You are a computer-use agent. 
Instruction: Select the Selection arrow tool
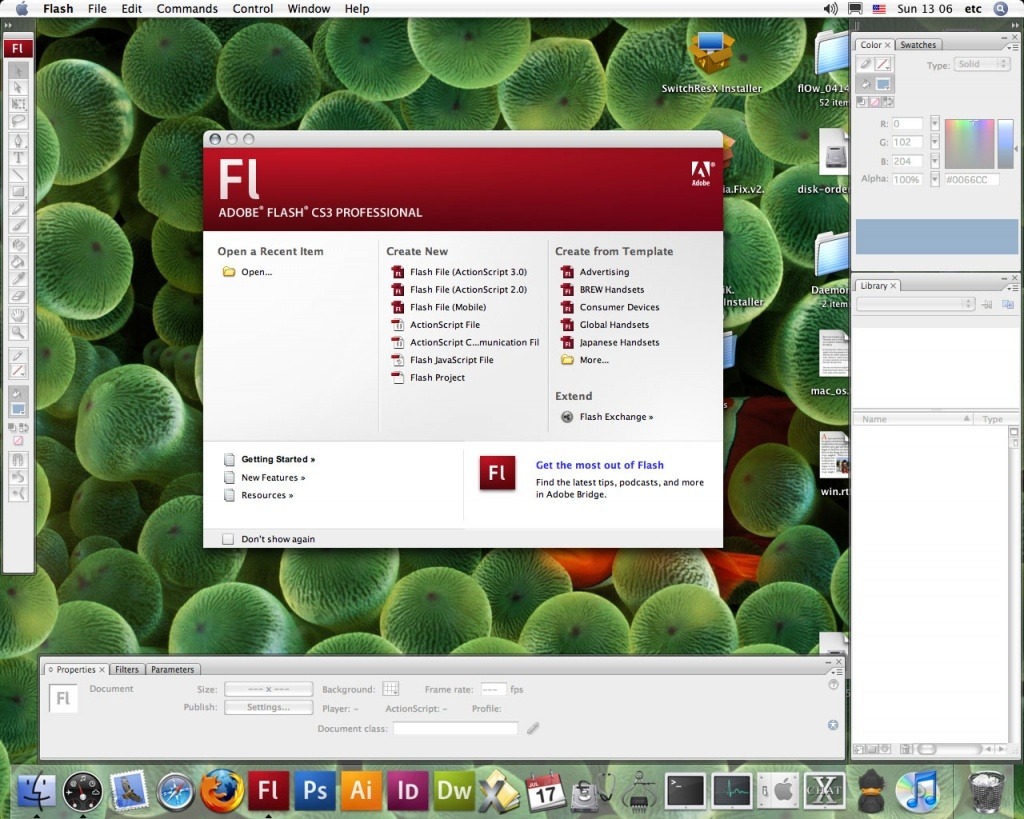pyautogui.click(x=18, y=71)
